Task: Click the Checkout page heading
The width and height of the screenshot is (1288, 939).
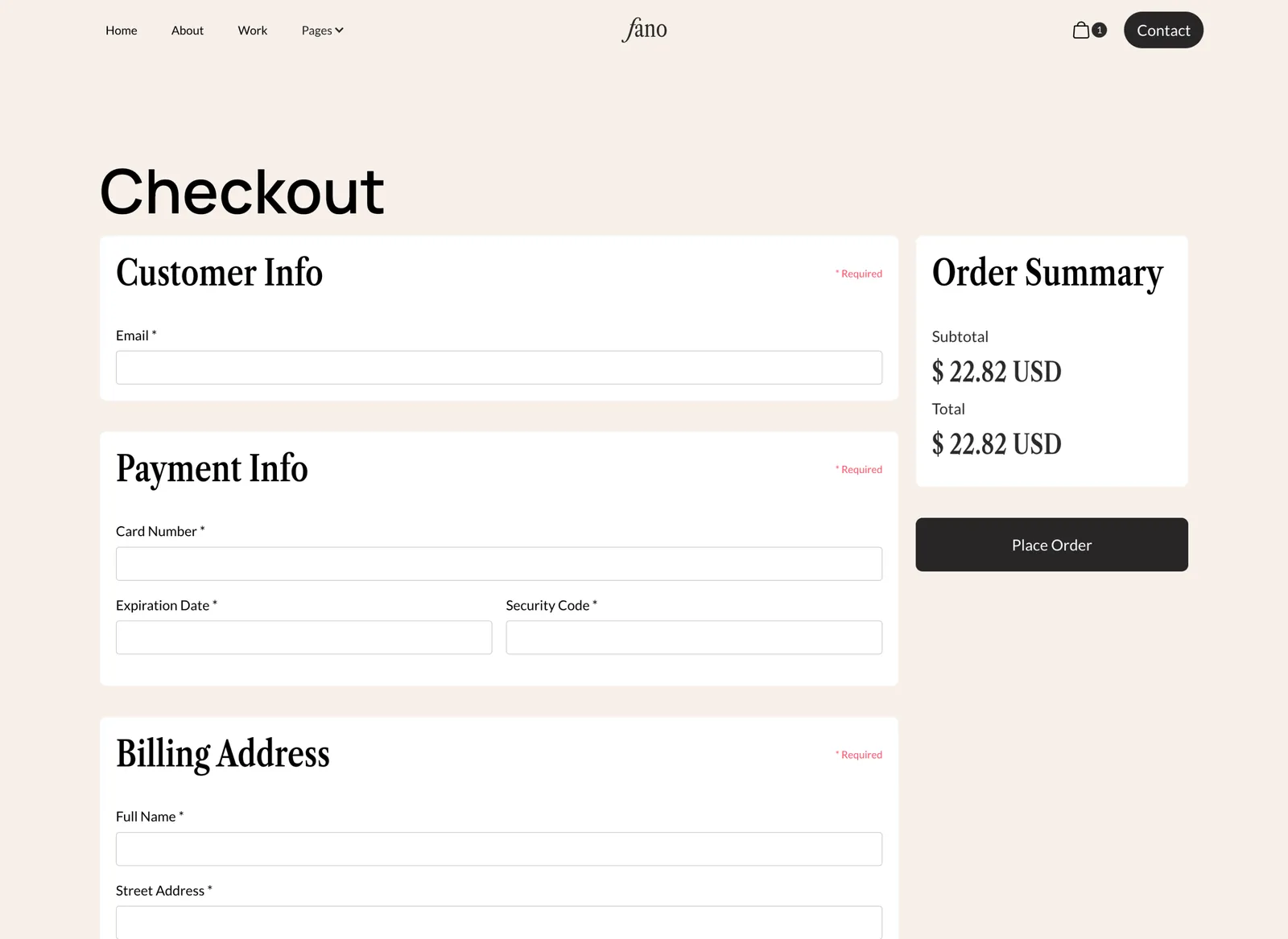Action: tap(241, 192)
